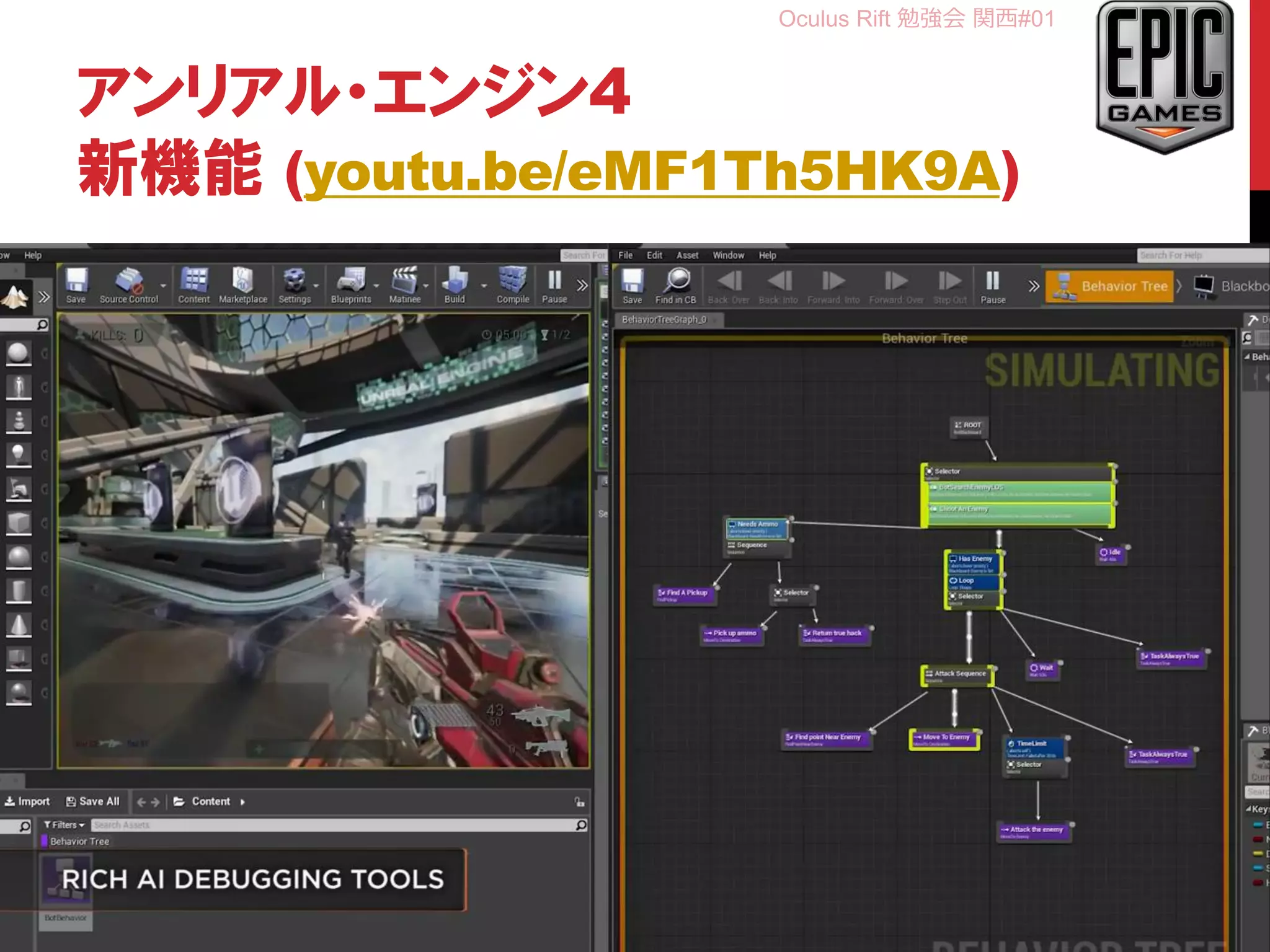Open the Blueprints toolbar button
Screen dimensions: 1270x952
(351, 286)
